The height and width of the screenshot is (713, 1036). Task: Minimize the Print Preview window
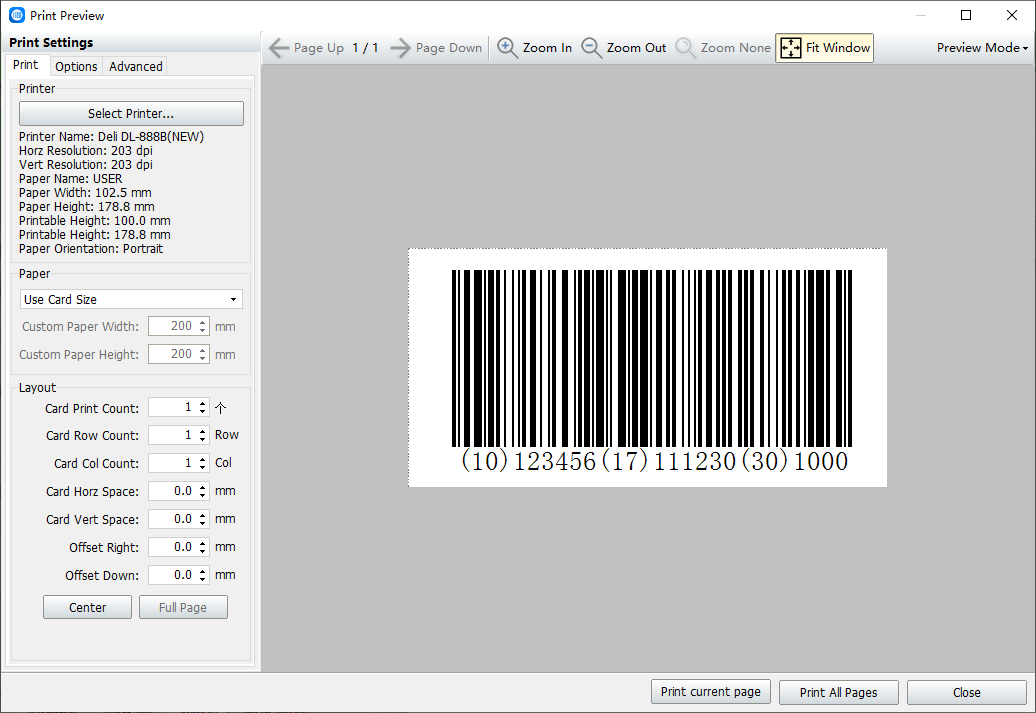(921, 15)
